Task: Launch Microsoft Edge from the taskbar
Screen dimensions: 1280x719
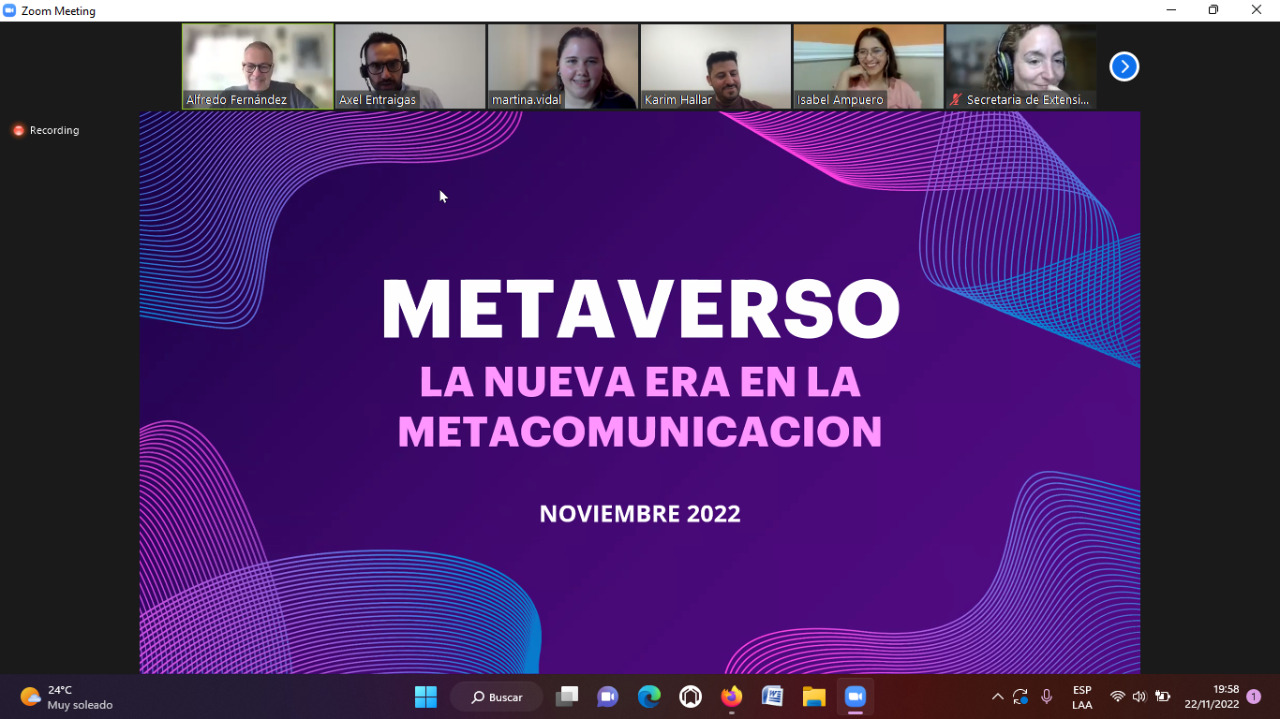Action: point(649,697)
